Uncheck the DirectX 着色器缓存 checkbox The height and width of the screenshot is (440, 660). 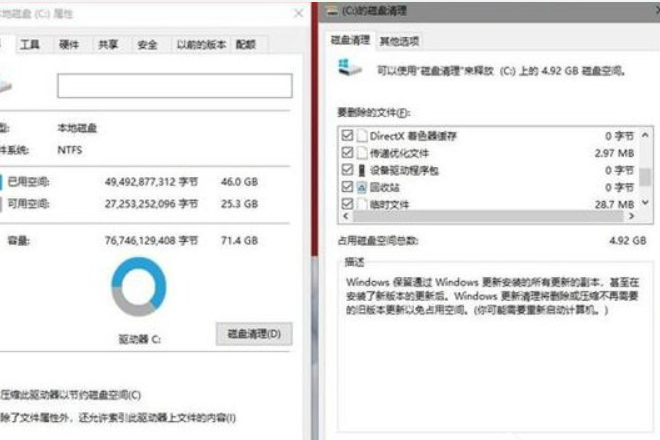click(347, 135)
